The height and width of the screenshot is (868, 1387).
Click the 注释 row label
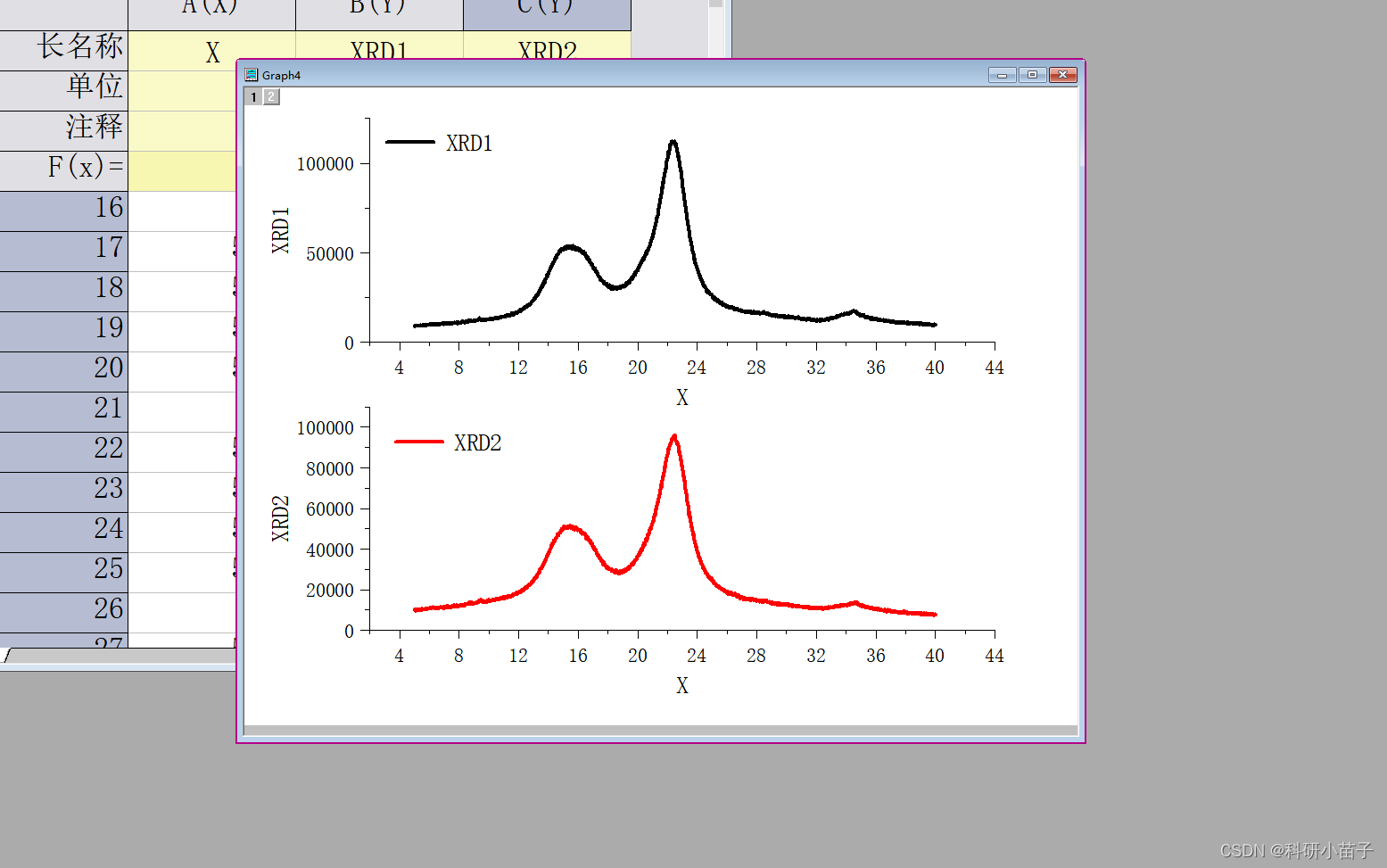(x=64, y=131)
